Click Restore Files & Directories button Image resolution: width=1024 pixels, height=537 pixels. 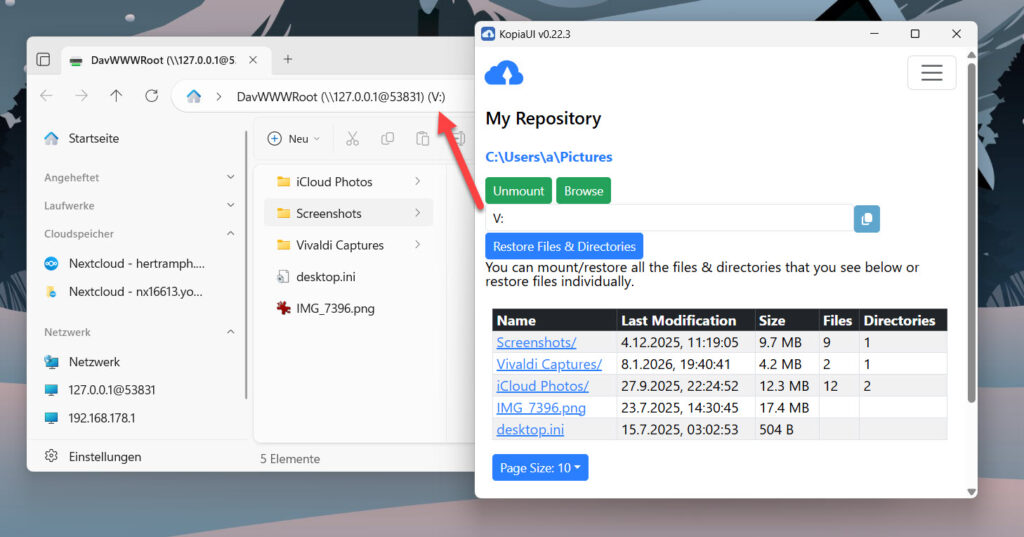(564, 246)
